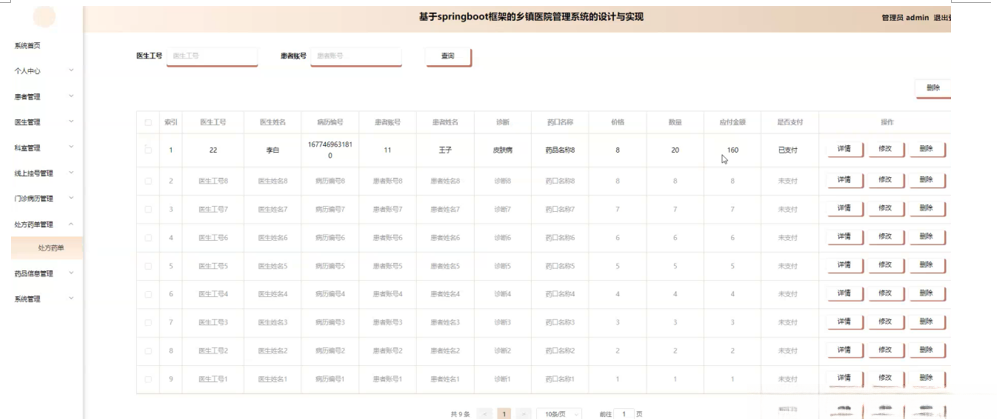
Task: Collapse the 处方药单管理 chevron in sidebar
Action: [x=71, y=224]
